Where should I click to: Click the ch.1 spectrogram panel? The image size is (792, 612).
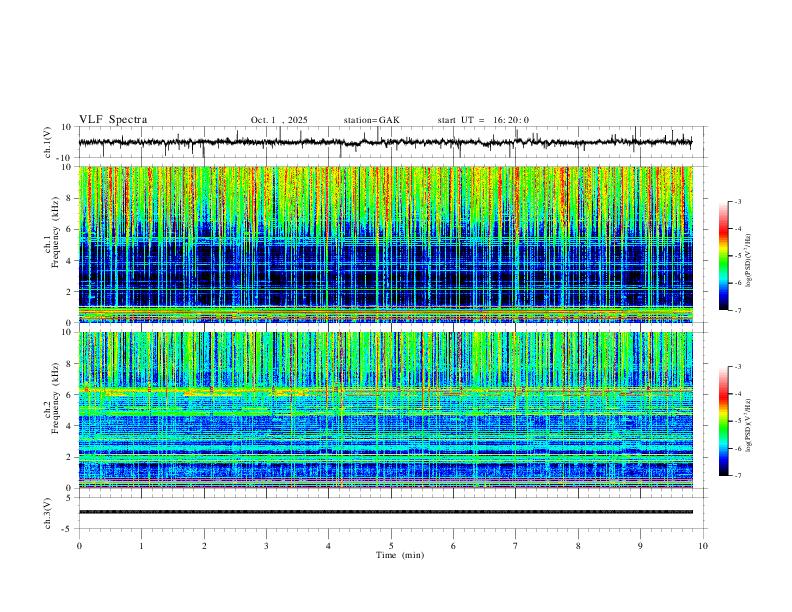point(385,244)
